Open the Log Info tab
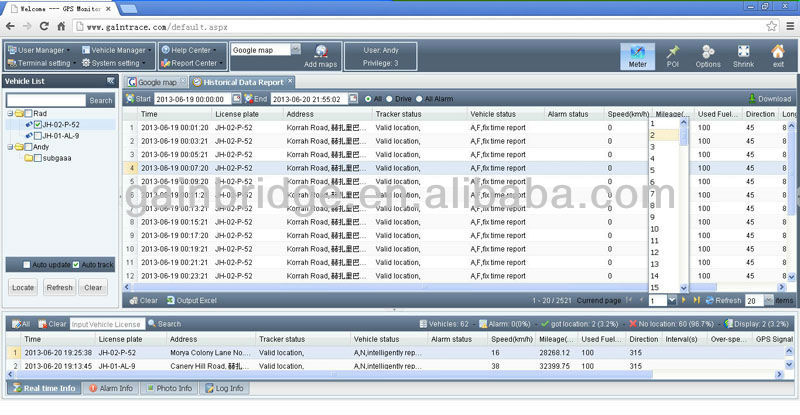This screenshot has height=415, width=800. [x=224, y=388]
